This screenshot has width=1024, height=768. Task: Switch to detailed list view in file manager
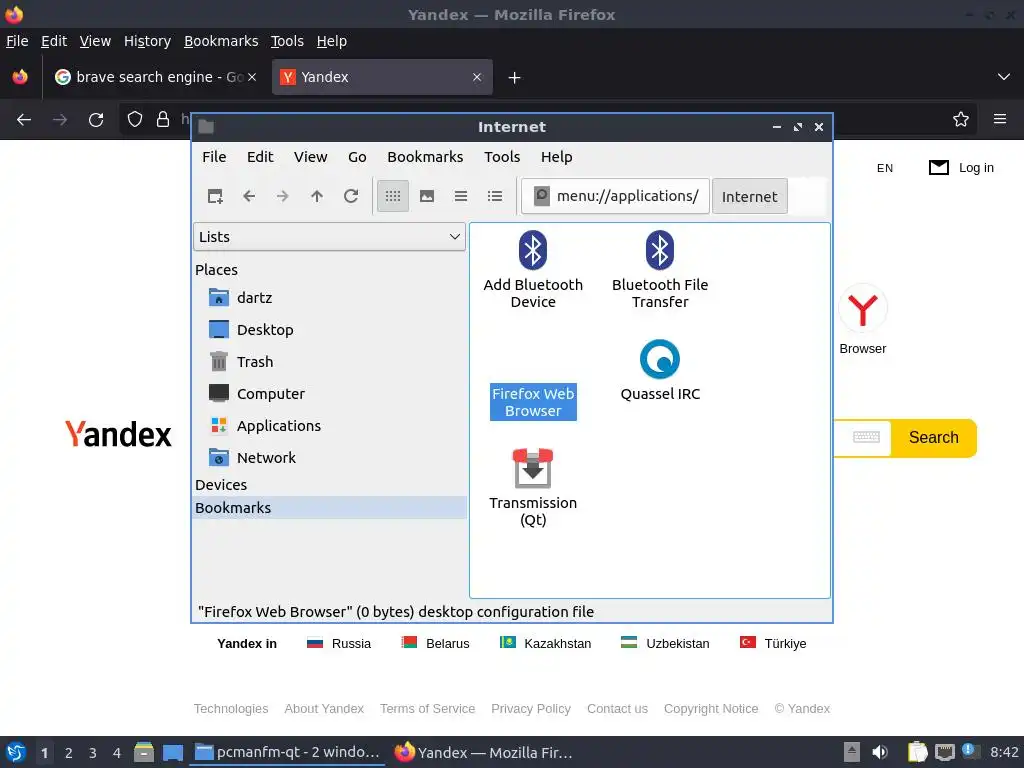[495, 196]
